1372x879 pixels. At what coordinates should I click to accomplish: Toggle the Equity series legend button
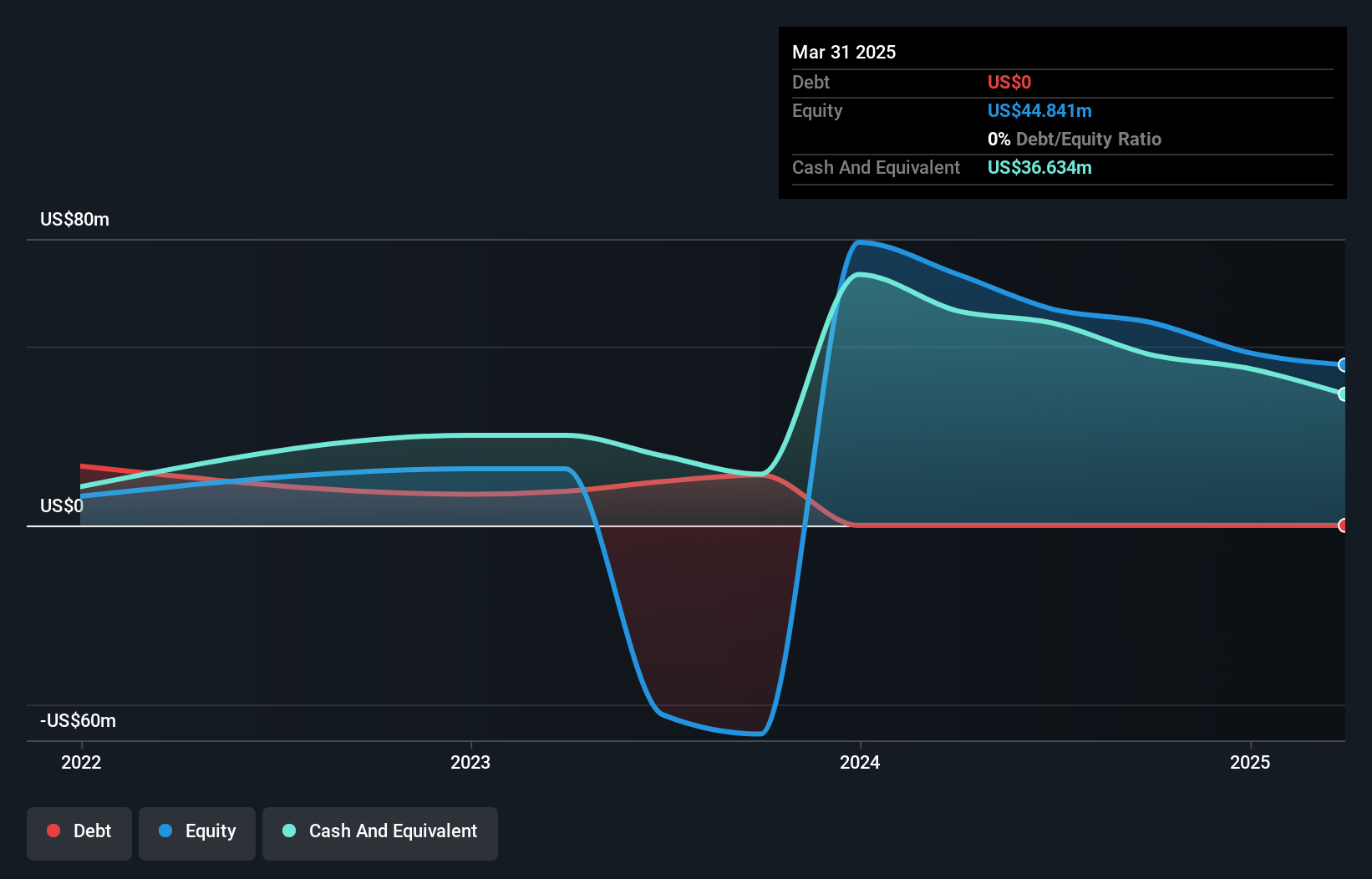[197, 833]
